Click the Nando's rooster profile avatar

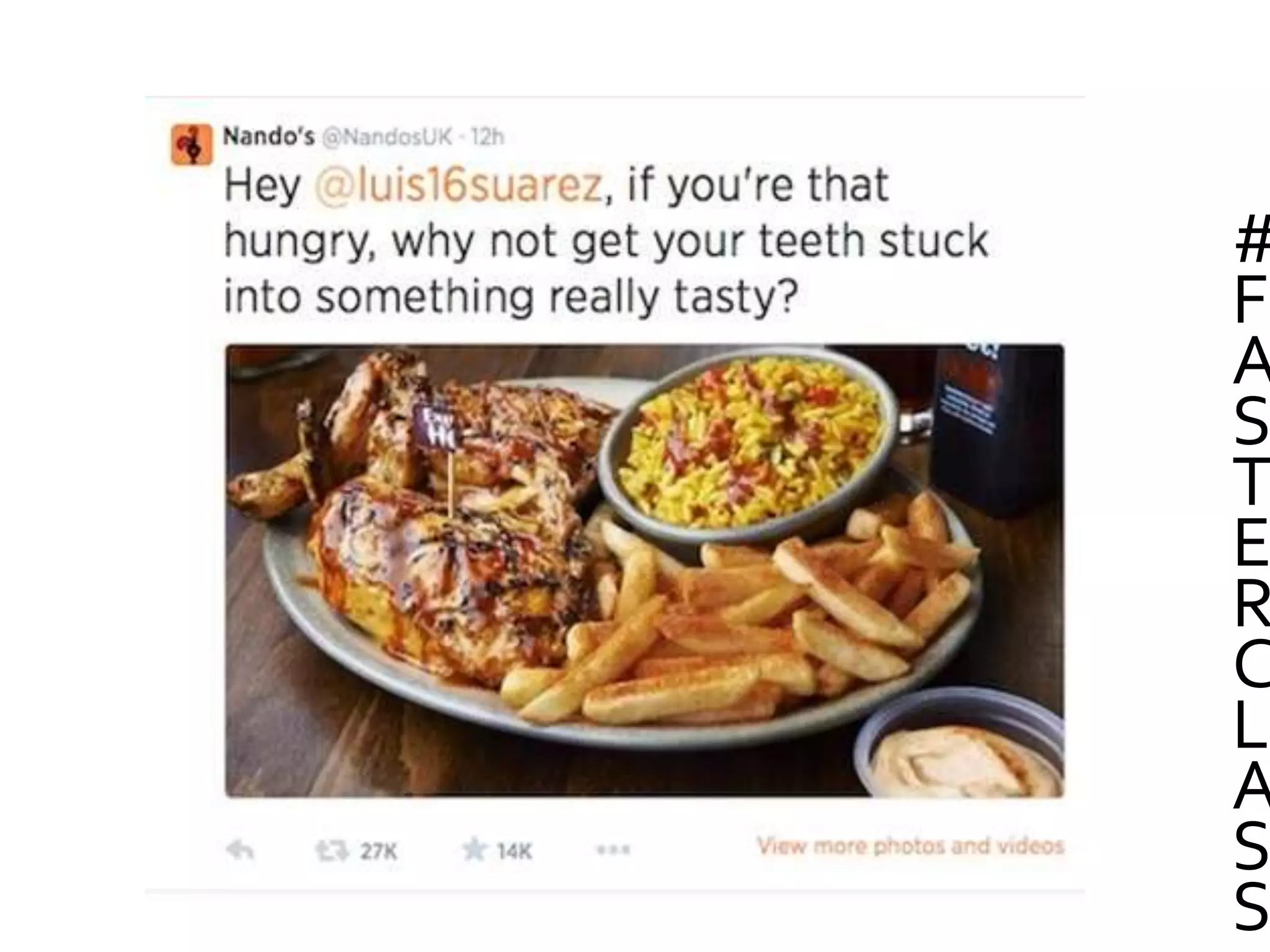pos(192,144)
